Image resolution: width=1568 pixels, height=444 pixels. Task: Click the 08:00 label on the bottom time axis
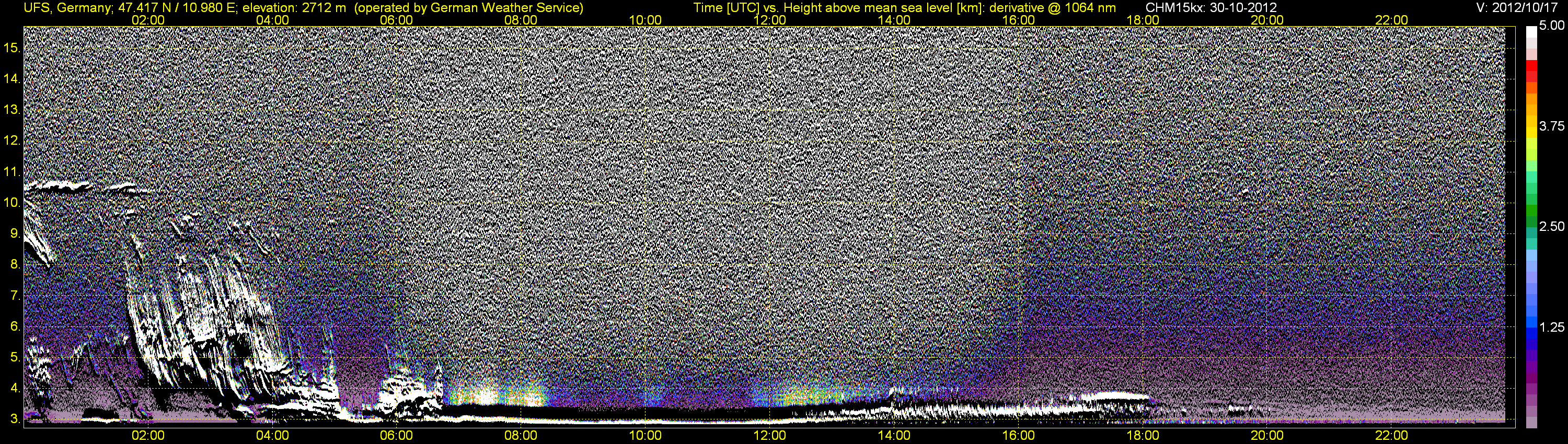[x=521, y=436]
